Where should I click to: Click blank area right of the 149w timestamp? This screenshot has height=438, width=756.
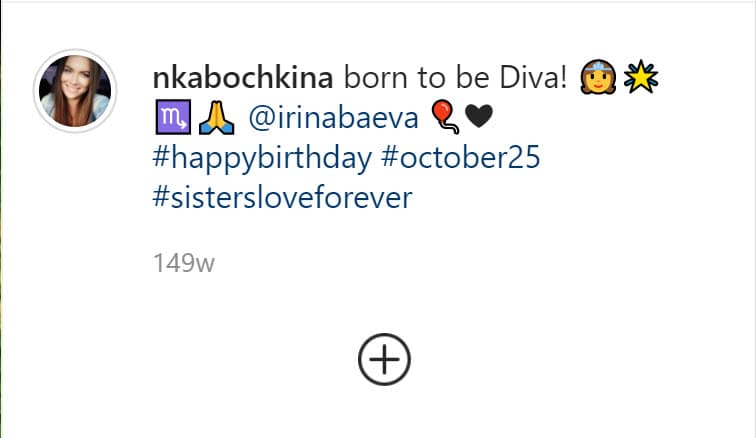pos(450,263)
